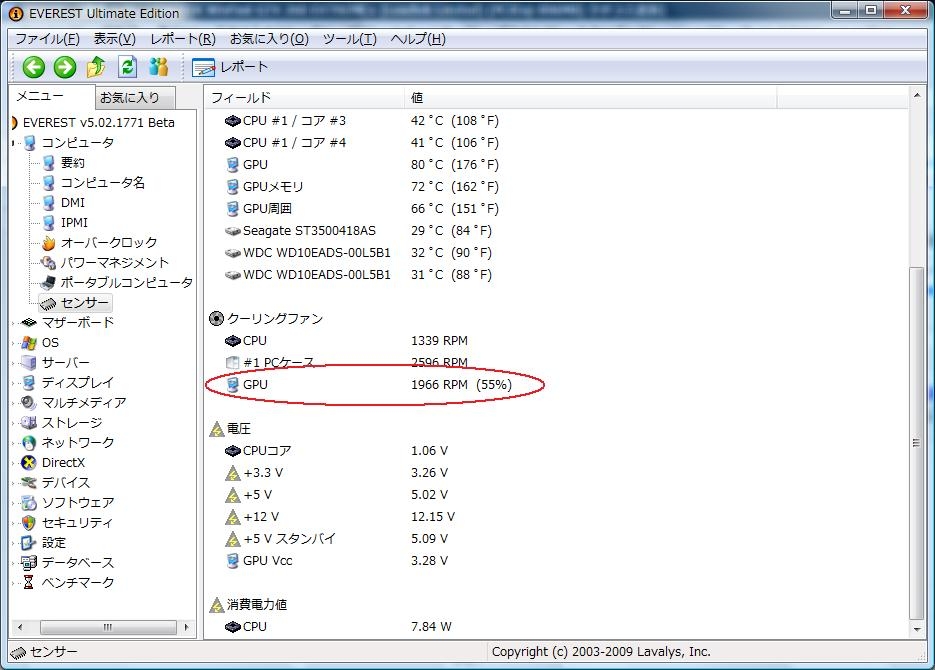Open the ファイル menu

coord(47,39)
